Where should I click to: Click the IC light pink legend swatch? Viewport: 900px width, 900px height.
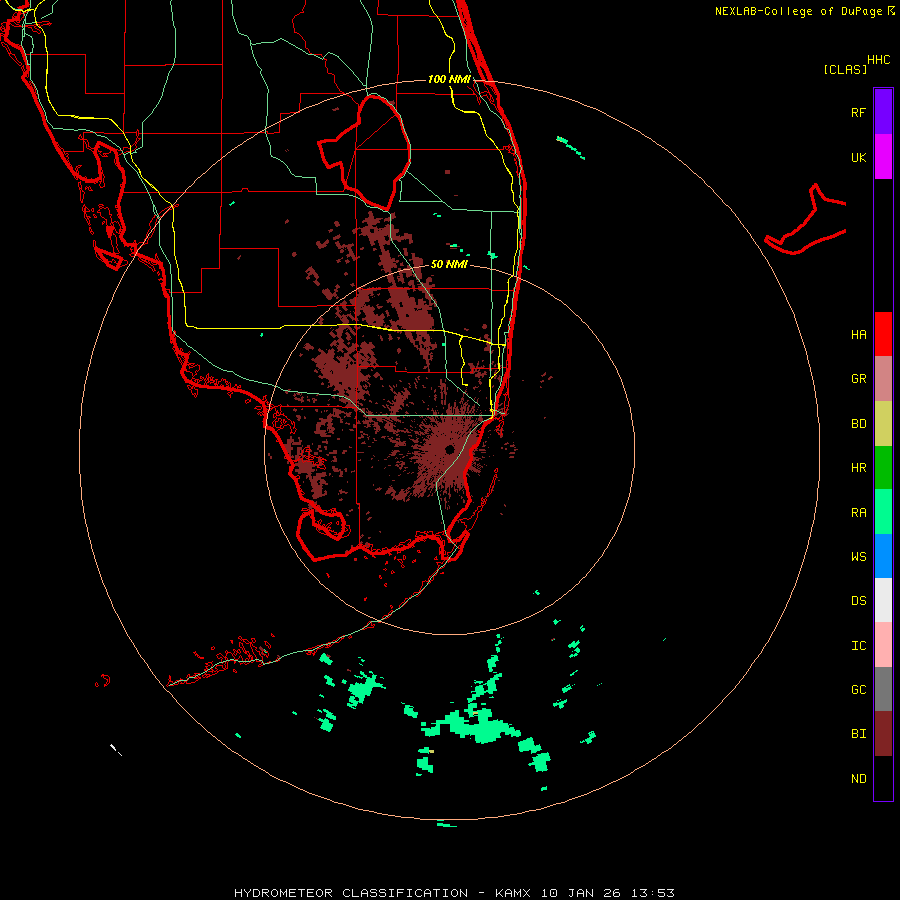tap(883, 645)
